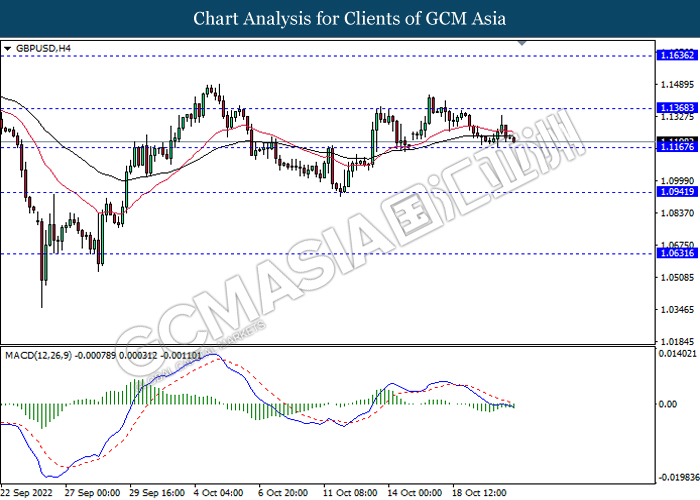Click the 6 Oct 20:00 time label
This screenshot has width=700, height=500.
[283, 493]
